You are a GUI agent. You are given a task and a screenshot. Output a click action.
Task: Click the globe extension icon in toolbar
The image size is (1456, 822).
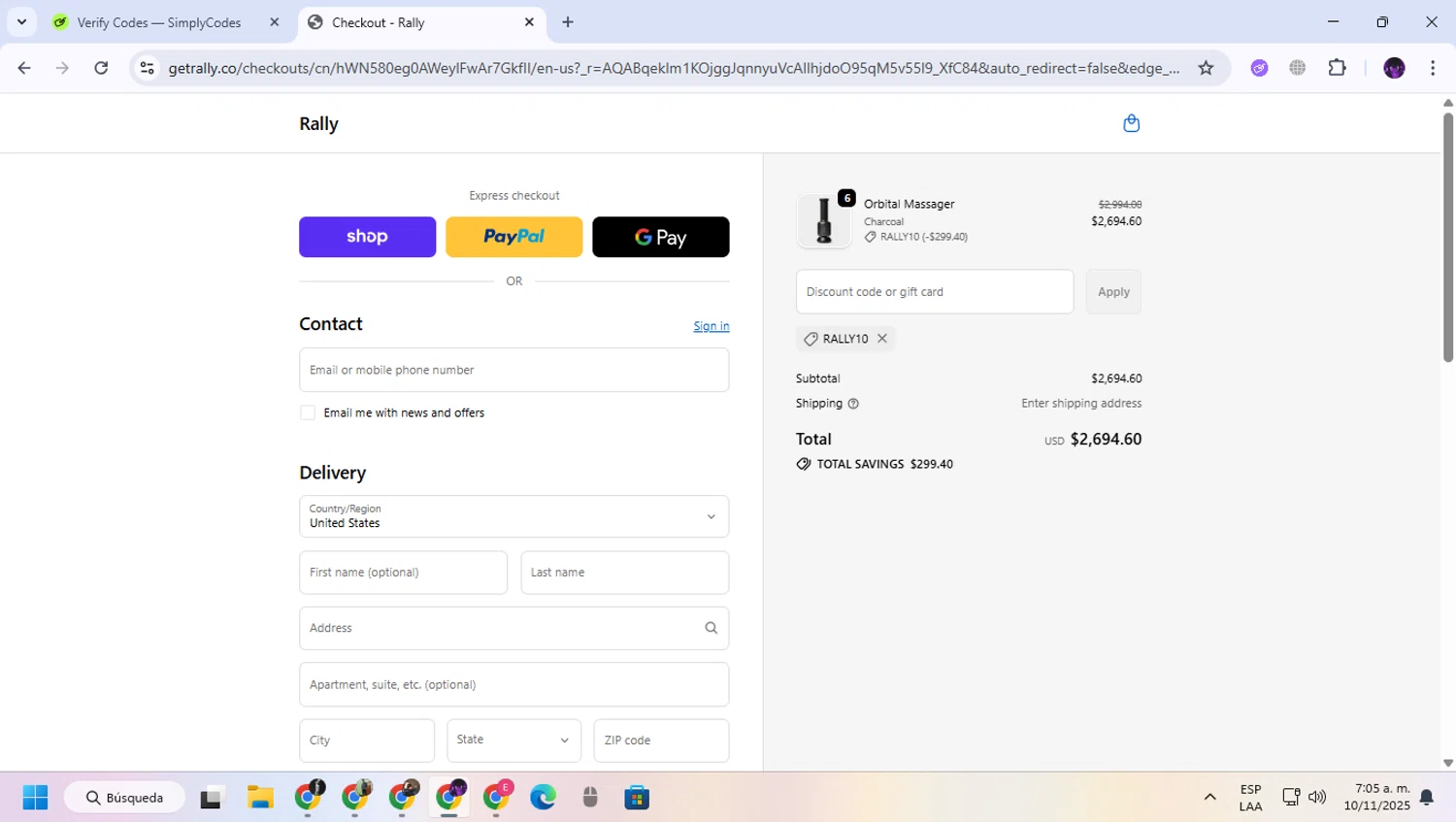(x=1298, y=68)
